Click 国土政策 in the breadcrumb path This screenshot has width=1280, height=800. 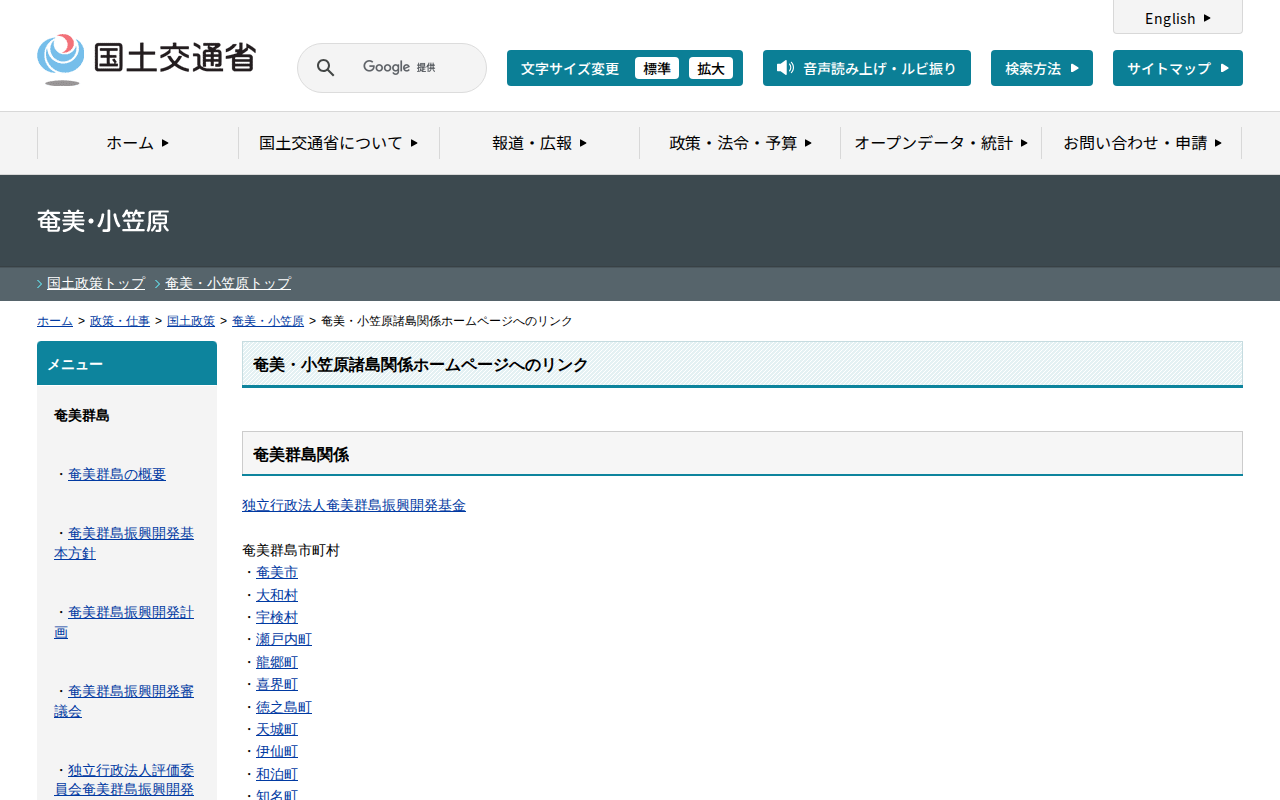pyautogui.click(x=191, y=321)
